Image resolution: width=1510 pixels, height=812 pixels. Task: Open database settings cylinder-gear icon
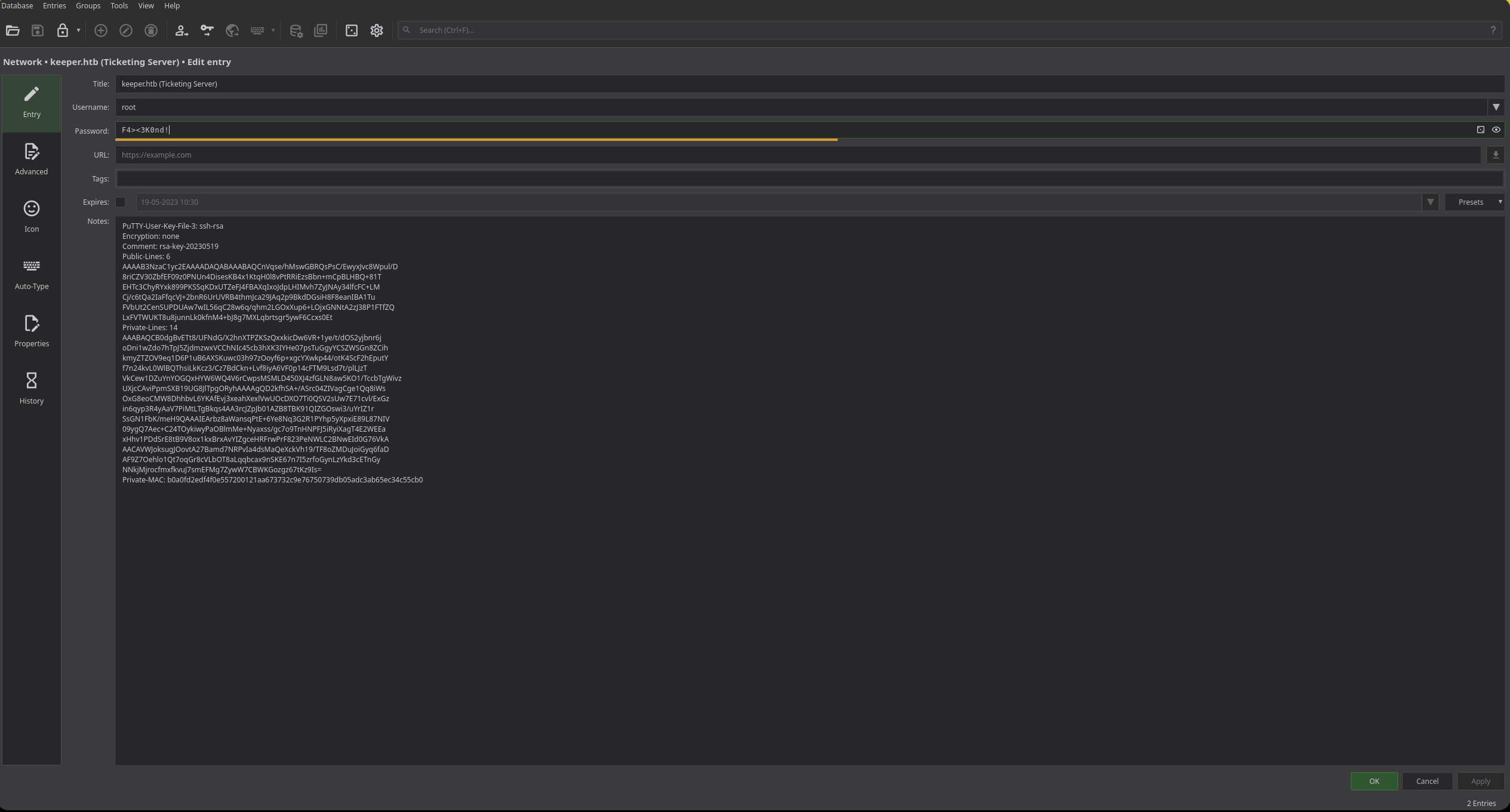click(x=296, y=30)
